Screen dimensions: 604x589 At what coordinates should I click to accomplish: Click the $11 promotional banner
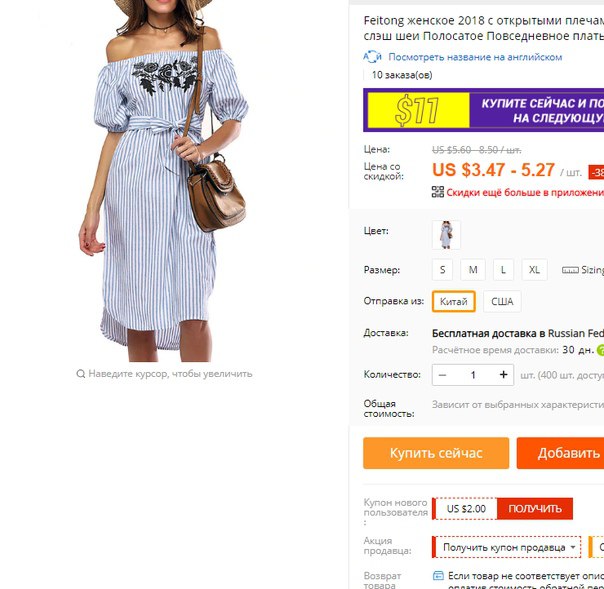click(483, 110)
